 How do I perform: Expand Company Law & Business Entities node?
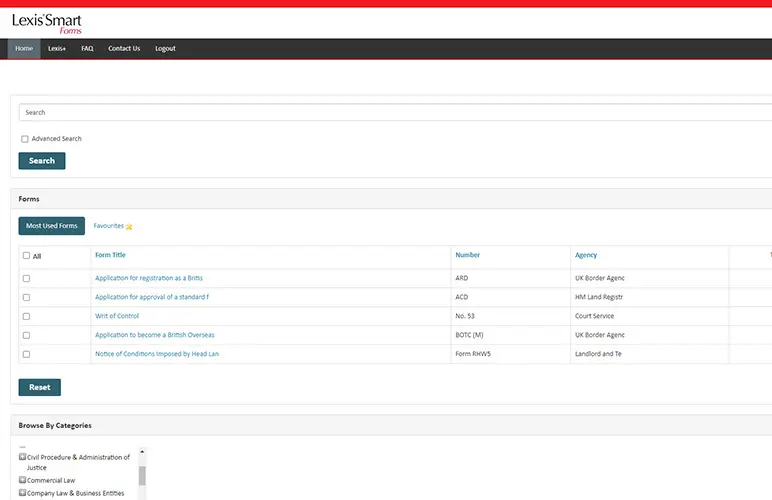pos(23,493)
